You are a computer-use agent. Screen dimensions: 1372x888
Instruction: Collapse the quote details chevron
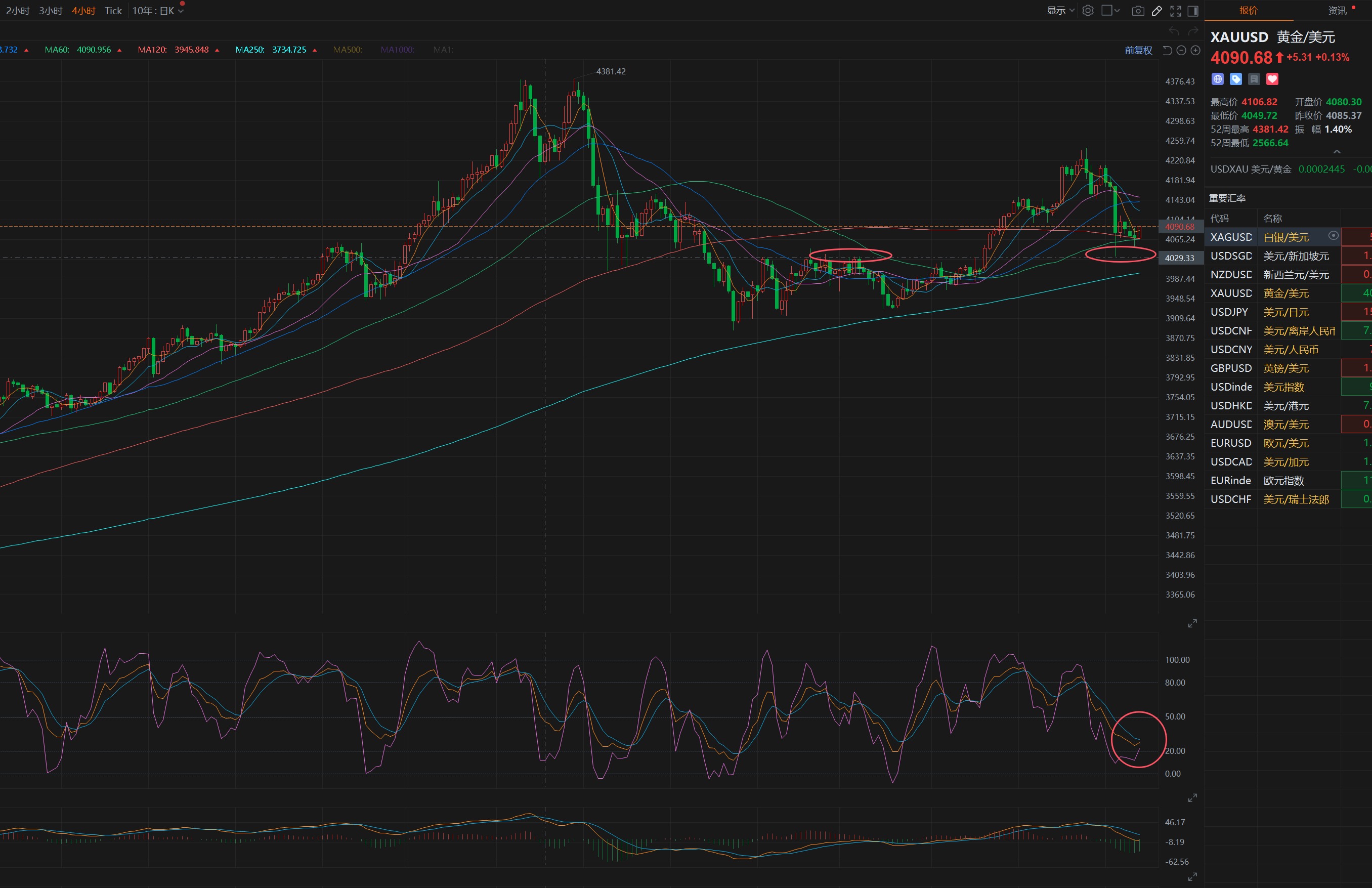point(1337,152)
